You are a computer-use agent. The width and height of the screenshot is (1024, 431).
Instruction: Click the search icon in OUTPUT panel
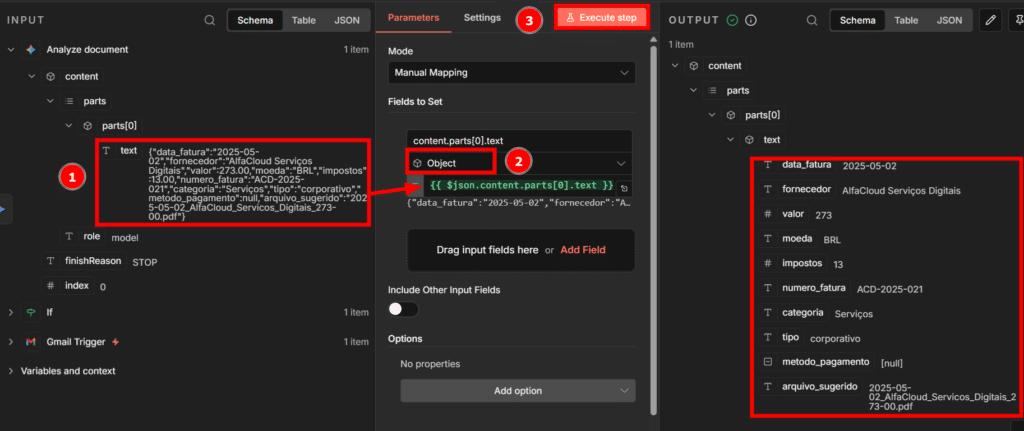coord(812,20)
